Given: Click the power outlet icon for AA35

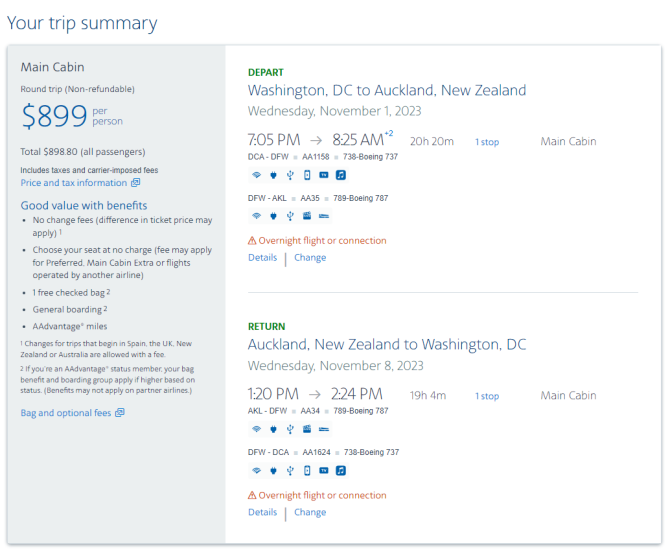Looking at the screenshot, I should point(273,216).
